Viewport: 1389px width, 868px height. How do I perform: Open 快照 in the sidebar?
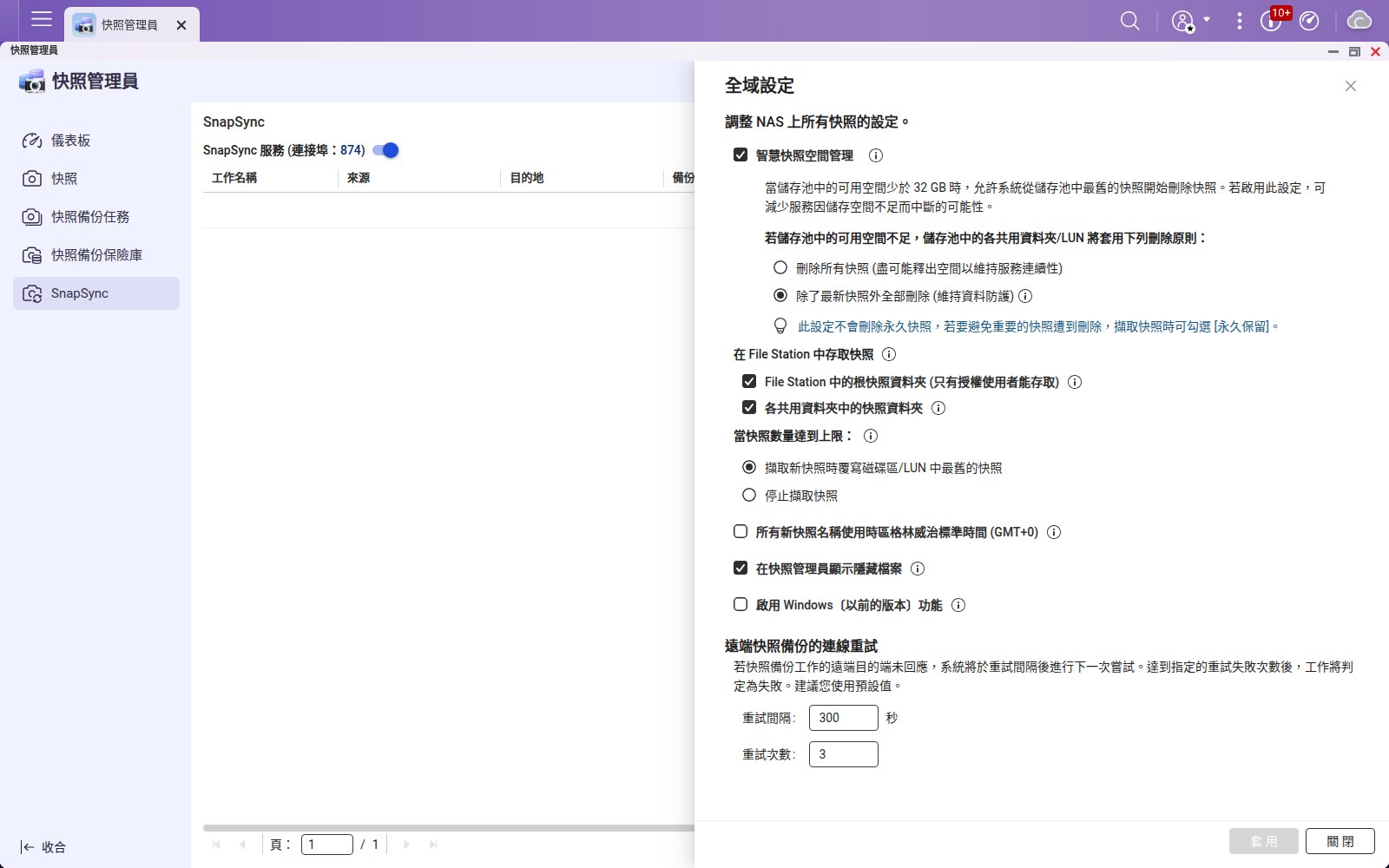tap(96, 179)
